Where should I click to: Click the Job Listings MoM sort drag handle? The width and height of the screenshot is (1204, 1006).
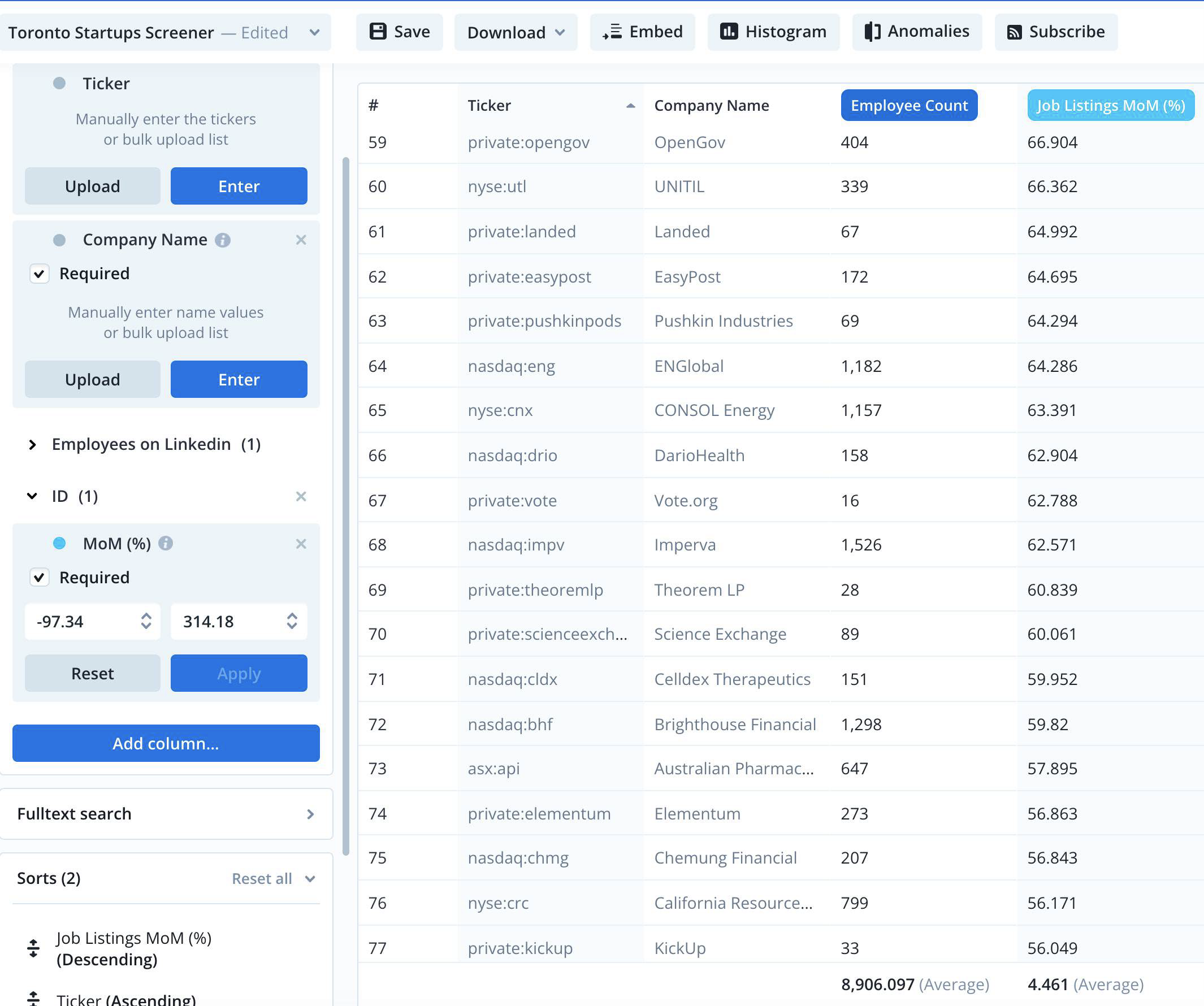click(33, 948)
